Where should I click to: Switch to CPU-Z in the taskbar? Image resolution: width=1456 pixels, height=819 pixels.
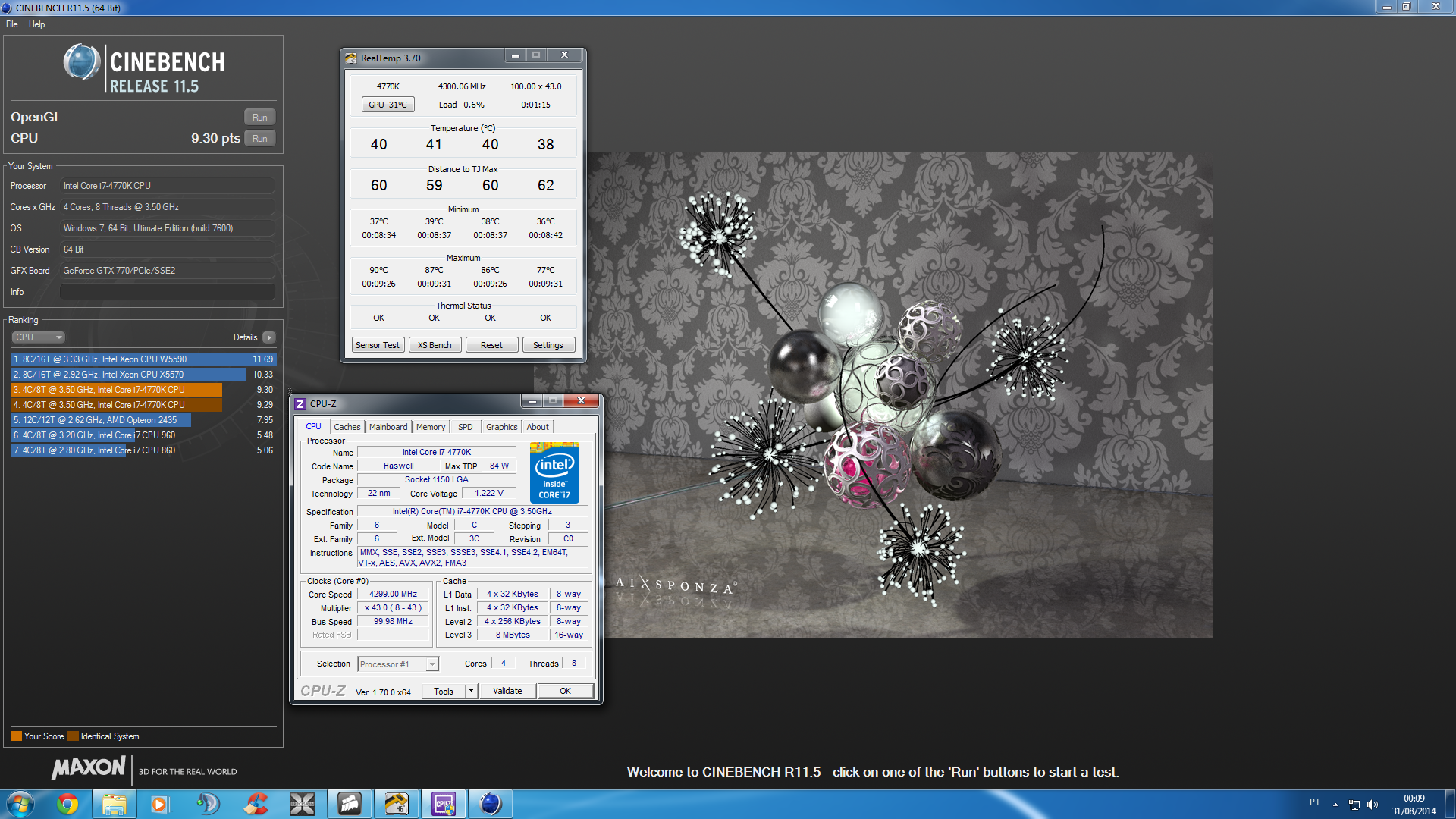coord(444,804)
